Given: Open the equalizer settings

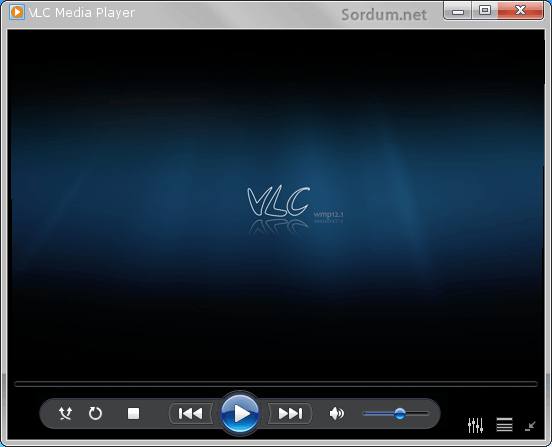Looking at the screenshot, I should (x=475, y=425).
